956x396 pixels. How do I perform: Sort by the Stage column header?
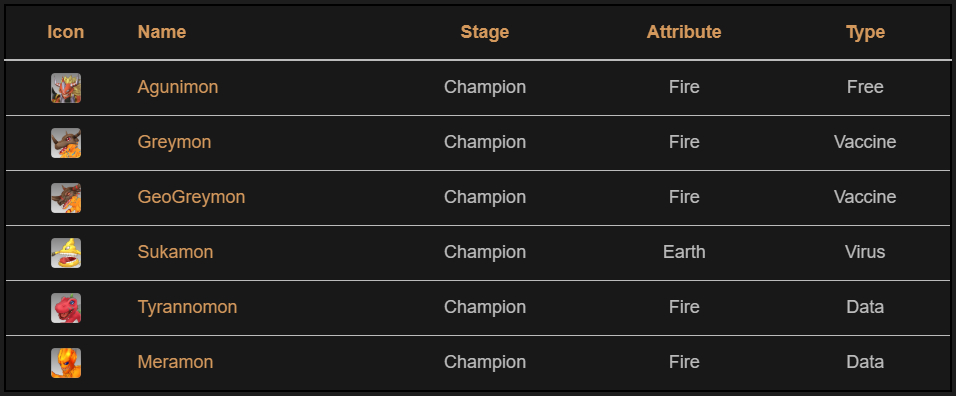point(485,32)
